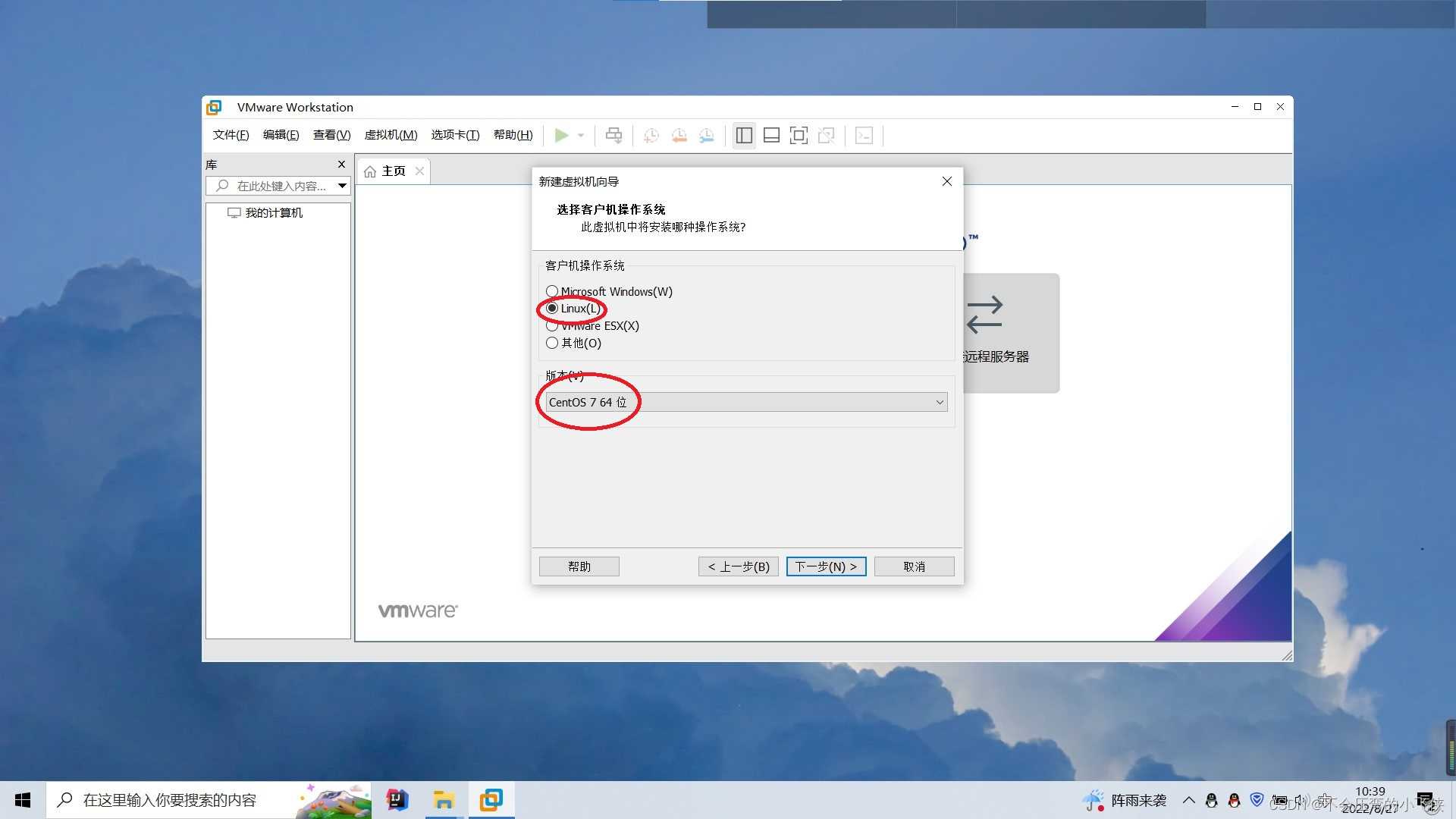
Task: Click the VMware Workstation title bar icon
Action: 215,107
